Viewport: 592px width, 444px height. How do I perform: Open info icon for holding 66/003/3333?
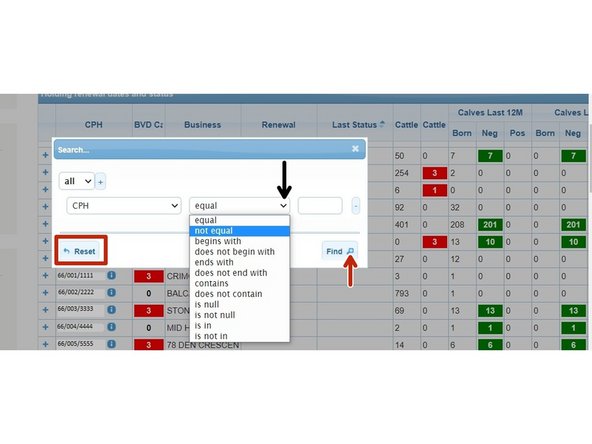[111, 310]
